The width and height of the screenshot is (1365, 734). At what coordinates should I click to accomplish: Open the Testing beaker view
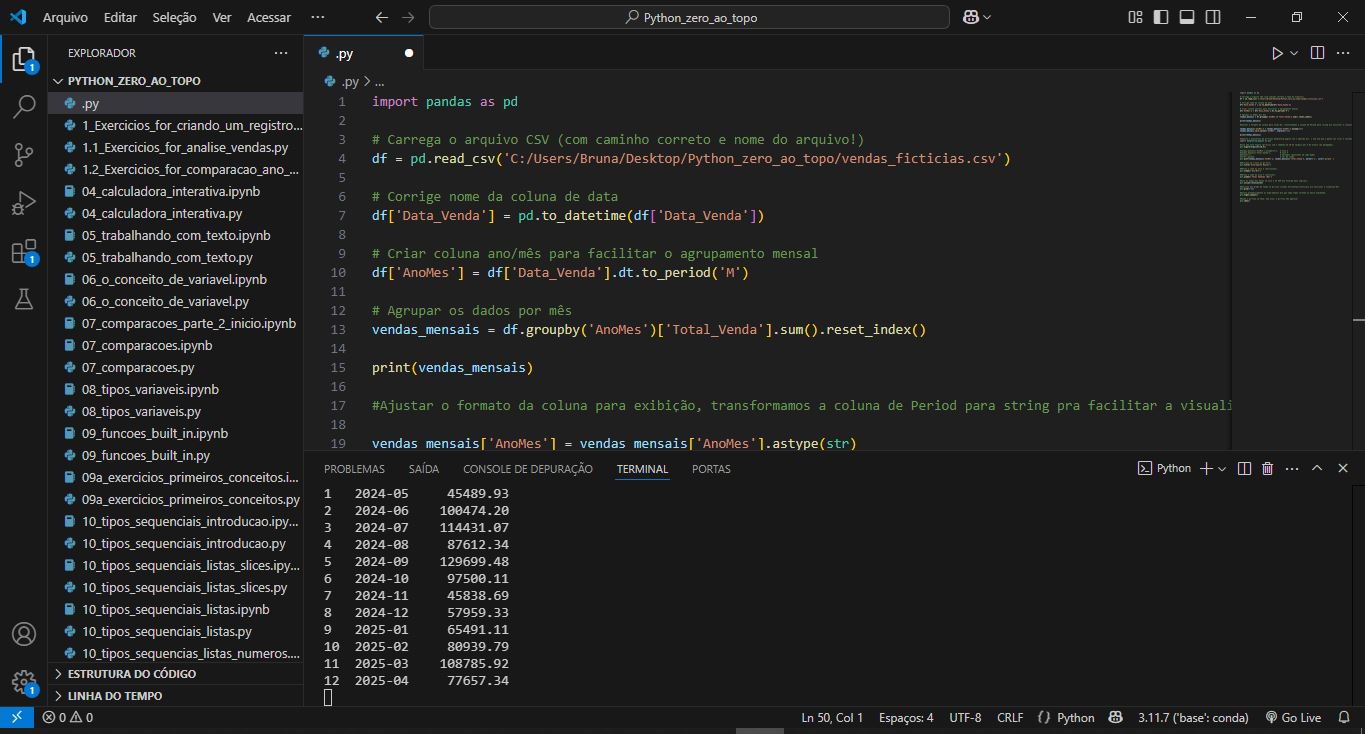(24, 299)
